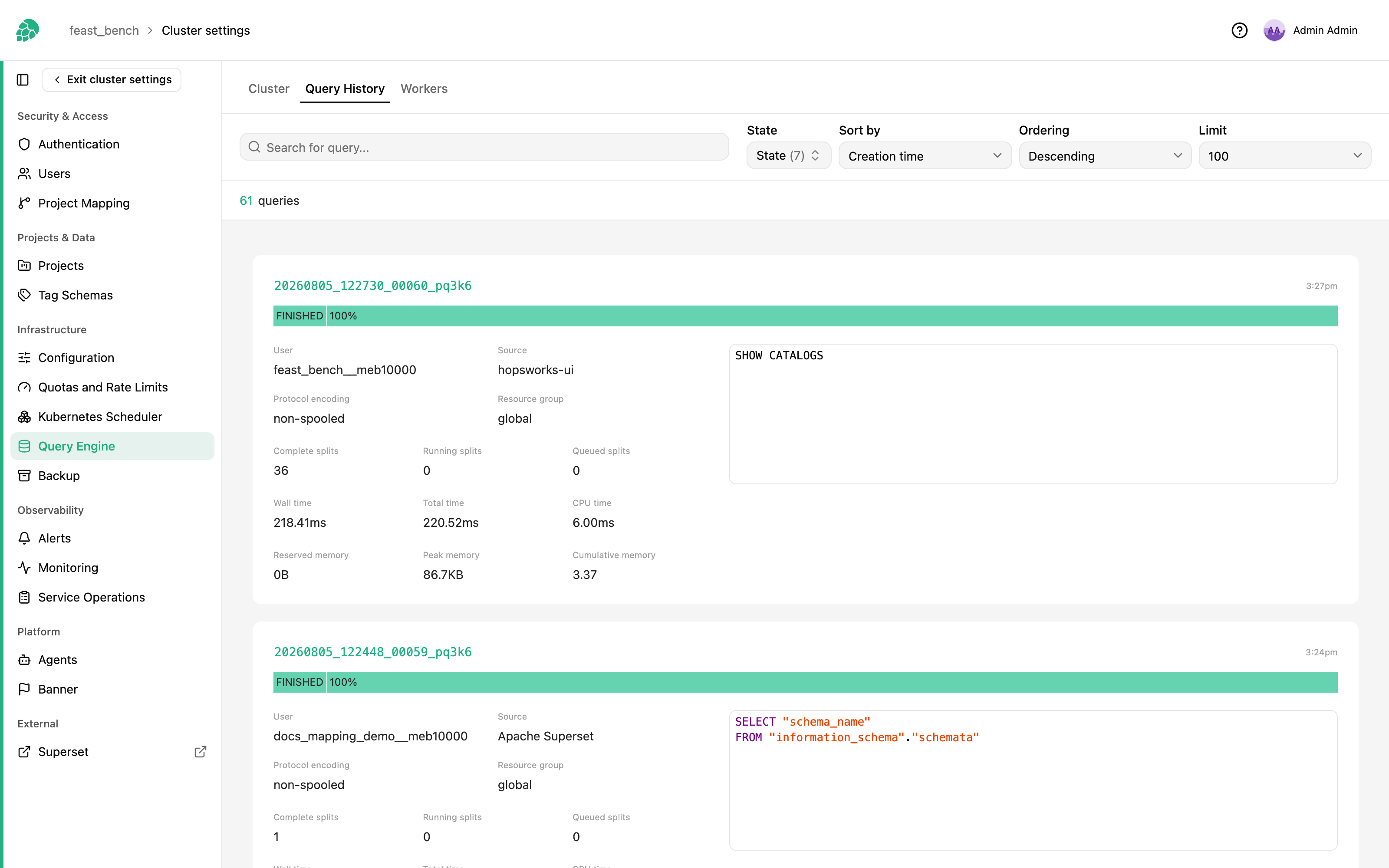Click user feast_bench__meb10000
Image resolution: width=1389 pixels, height=868 pixels.
(x=344, y=370)
